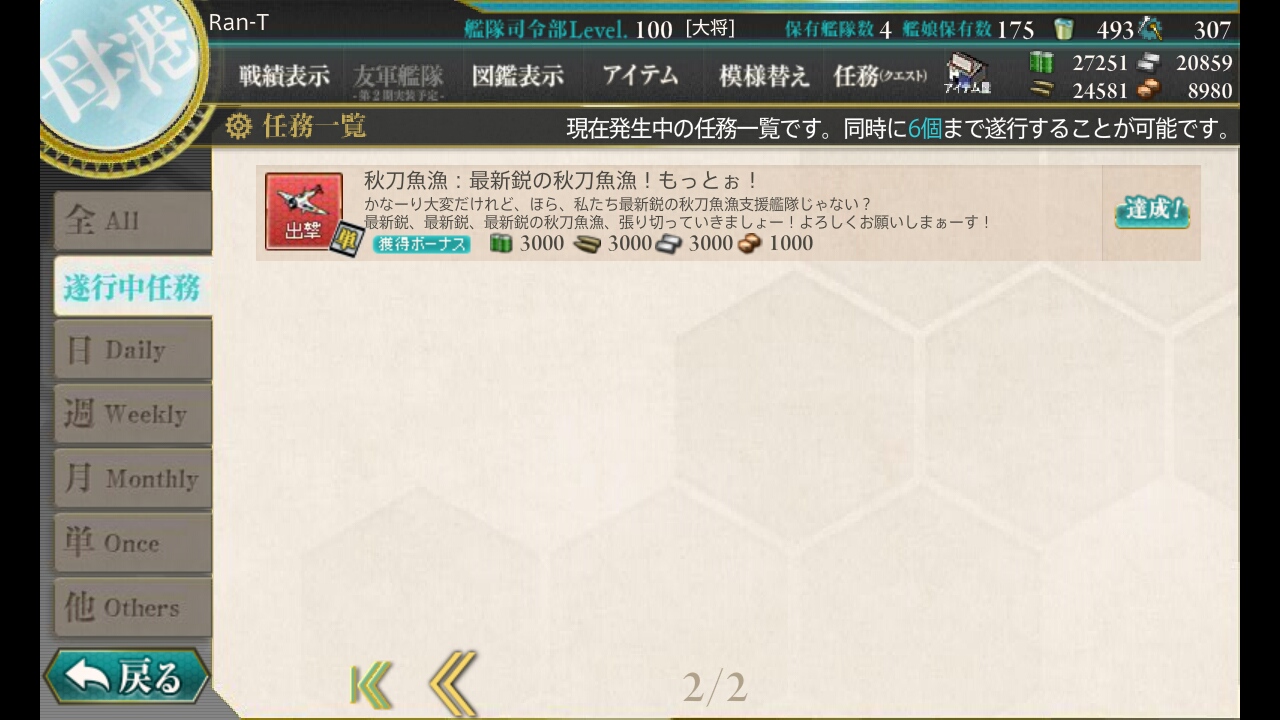Open 模様替え furniture menu

[764, 76]
